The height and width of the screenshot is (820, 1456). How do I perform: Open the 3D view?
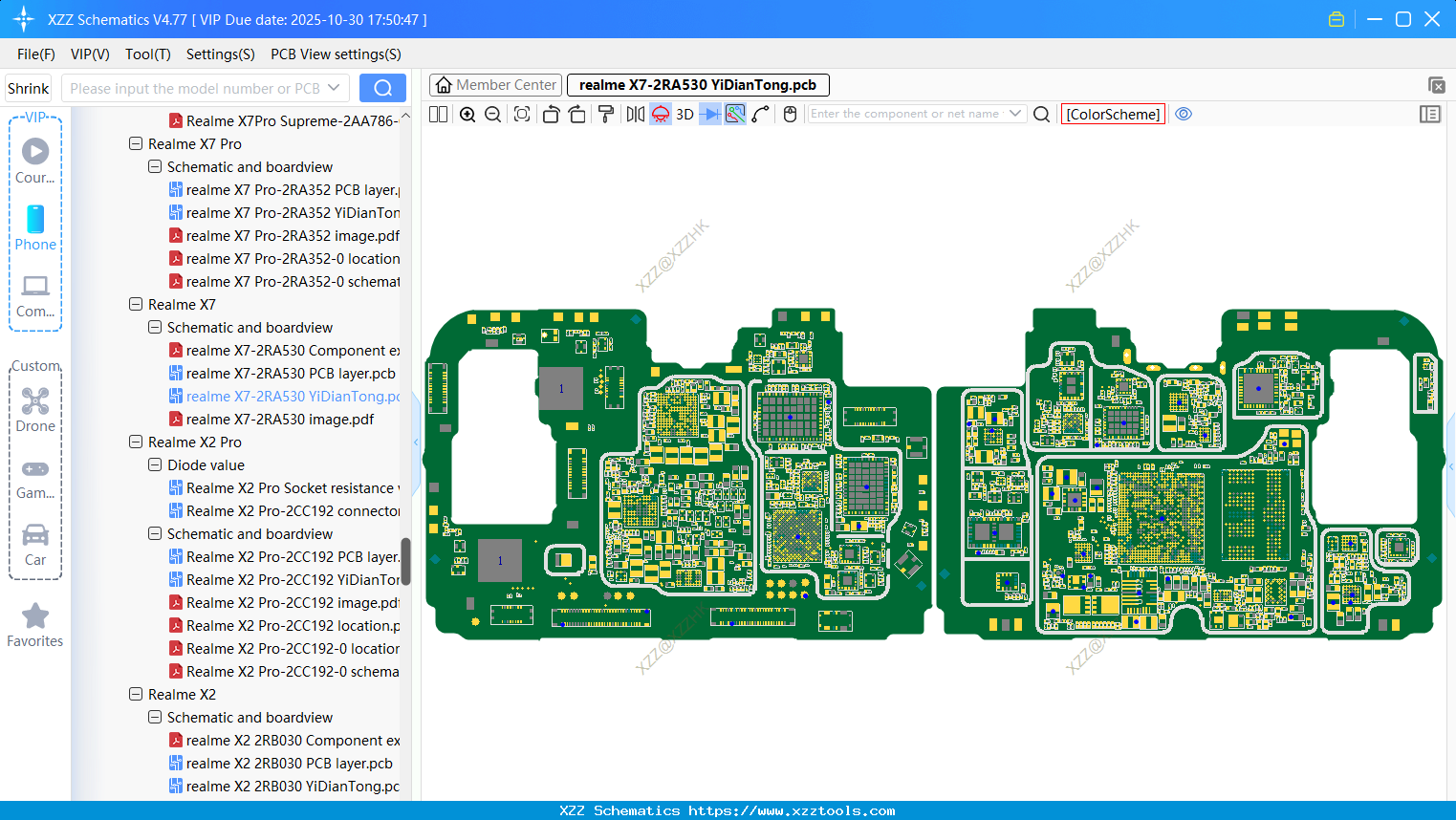(685, 115)
